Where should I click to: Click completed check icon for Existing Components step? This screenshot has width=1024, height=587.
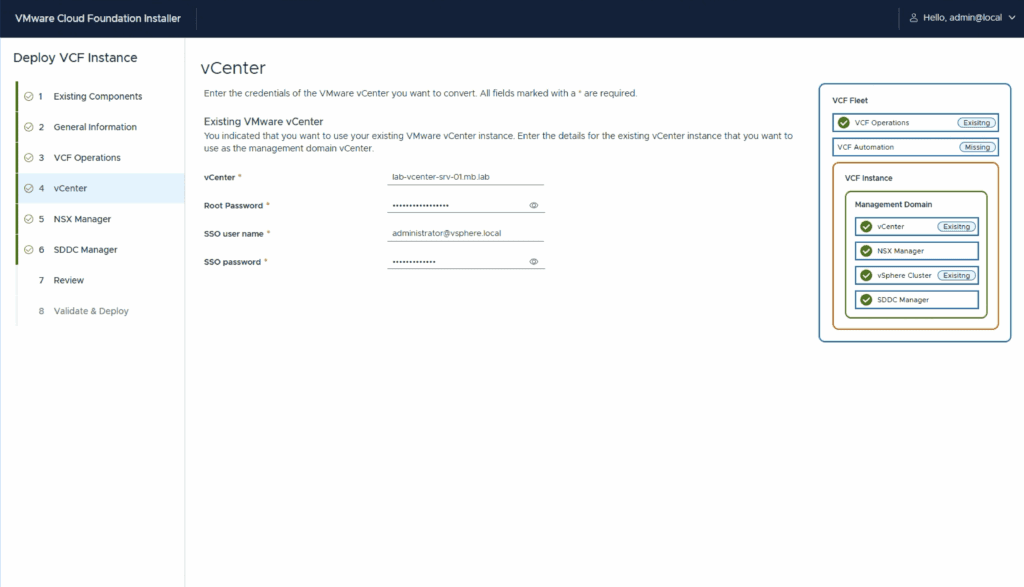click(28, 97)
